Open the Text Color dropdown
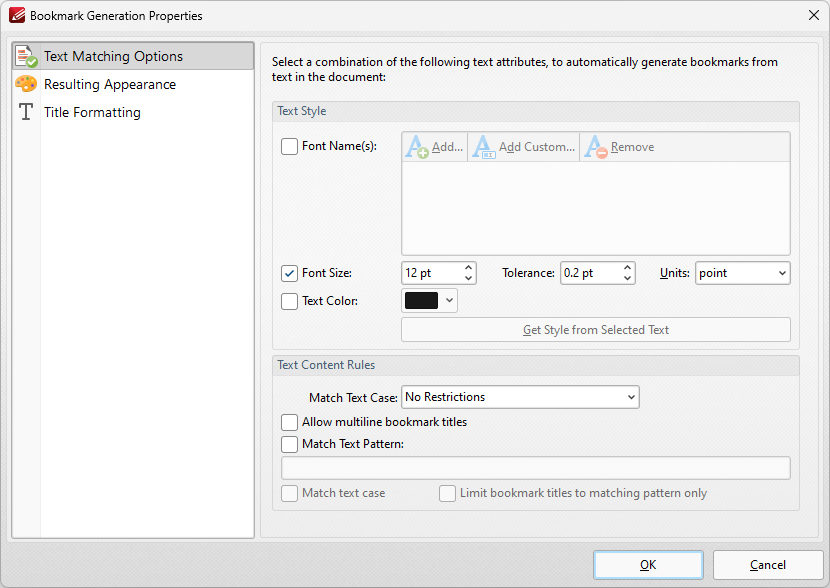 coord(448,301)
